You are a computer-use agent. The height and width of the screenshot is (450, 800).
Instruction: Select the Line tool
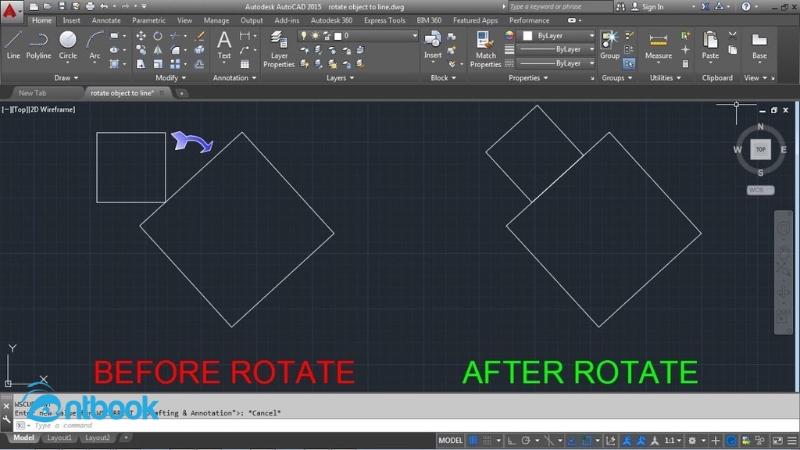(13, 45)
